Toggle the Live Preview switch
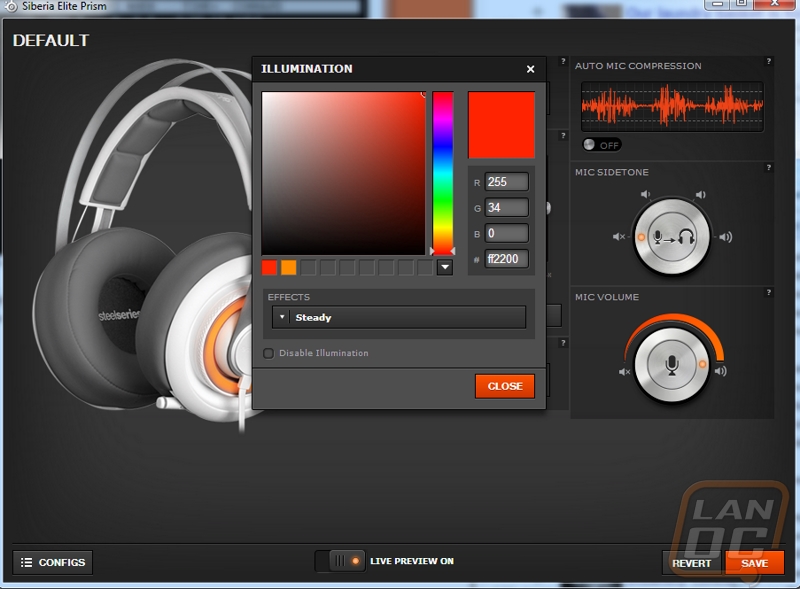The width and height of the screenshot is (800, 589). 339,561
